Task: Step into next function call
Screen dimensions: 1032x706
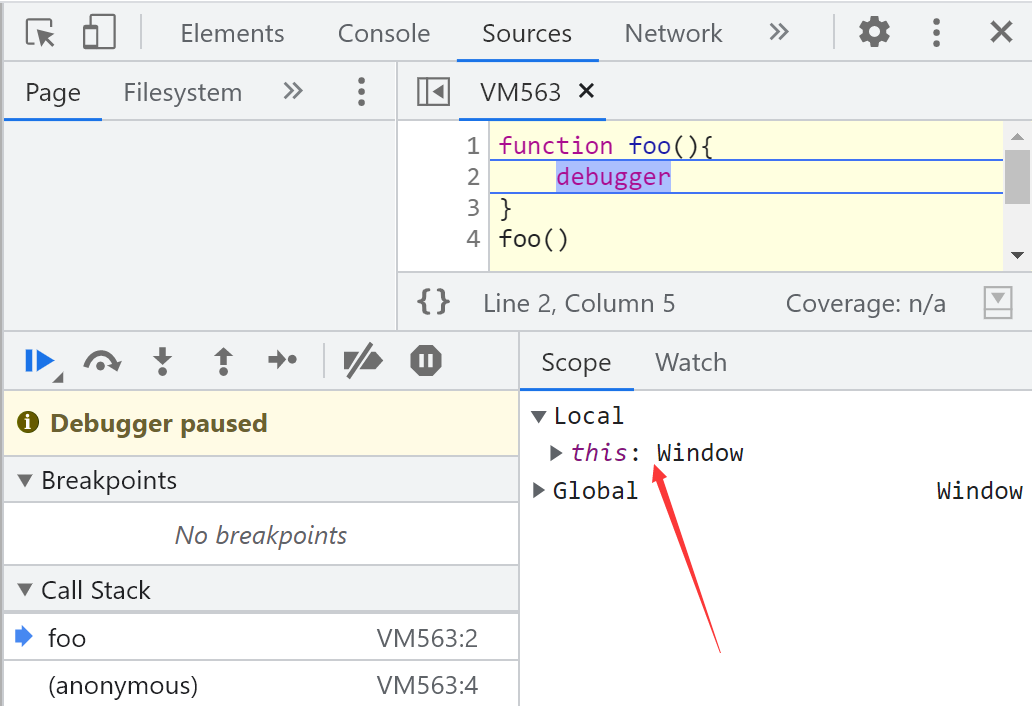Action: click(x=162, y=361)
